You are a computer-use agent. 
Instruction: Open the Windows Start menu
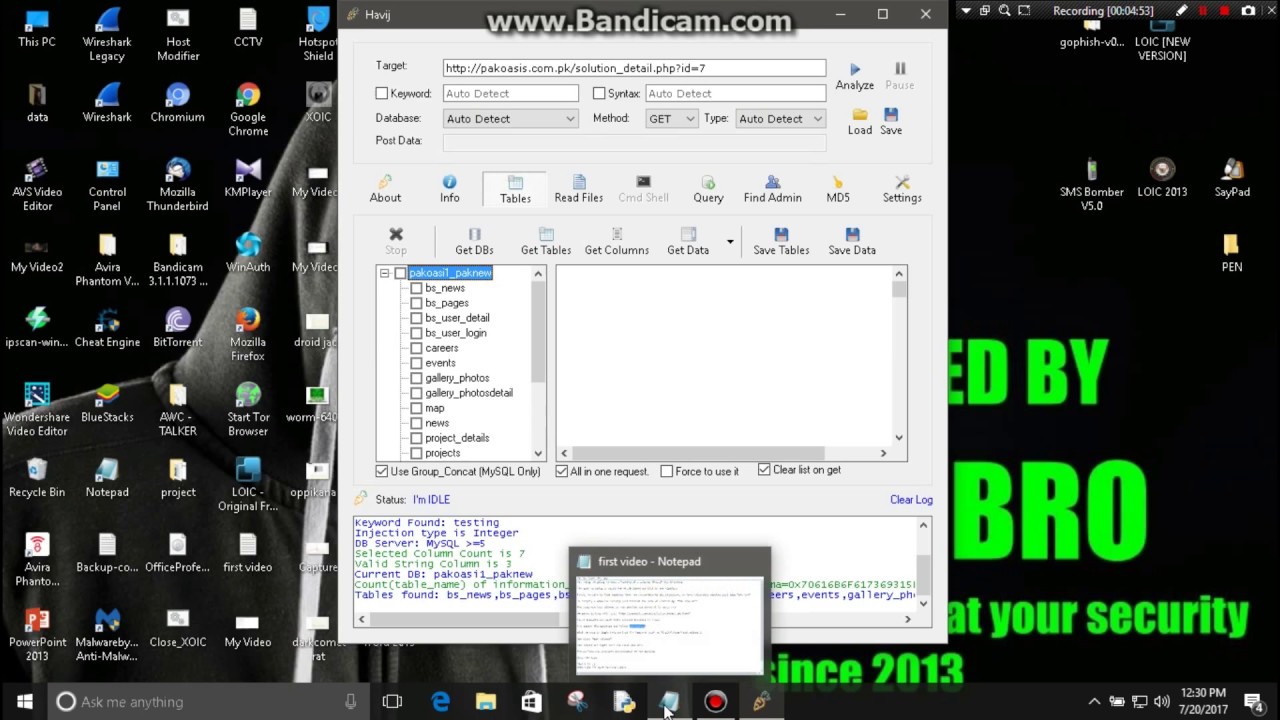(x=24, y=701)
